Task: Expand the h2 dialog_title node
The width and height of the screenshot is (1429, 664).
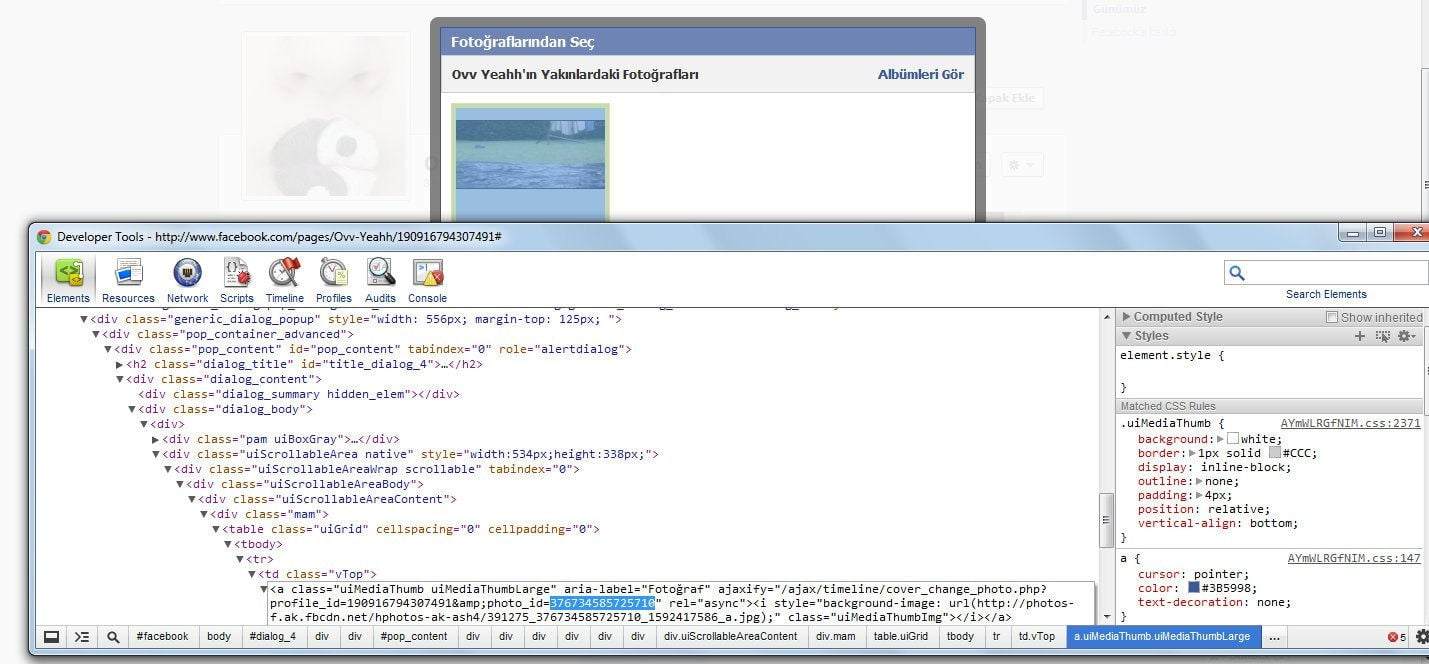Action: pyautogui.click(x=120, y=364)
